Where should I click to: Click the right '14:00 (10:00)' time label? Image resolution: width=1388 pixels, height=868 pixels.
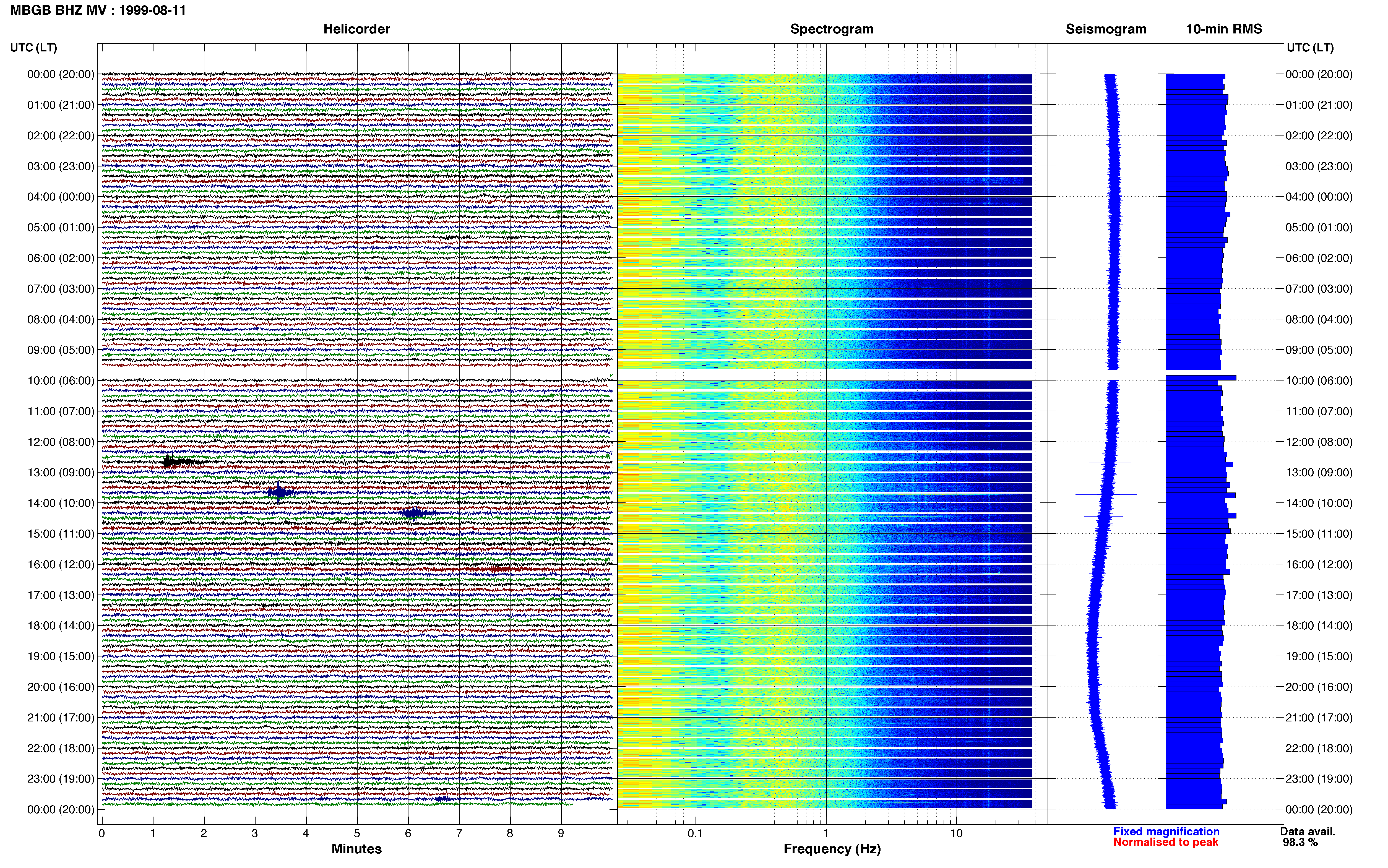point(1319,504)
